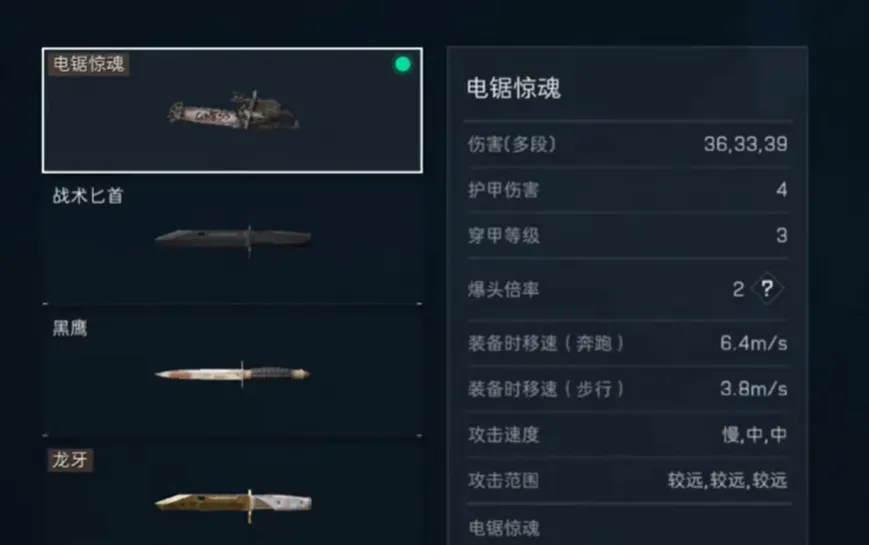Click the 装备时移速（步行）row

(x=627, y=389)
